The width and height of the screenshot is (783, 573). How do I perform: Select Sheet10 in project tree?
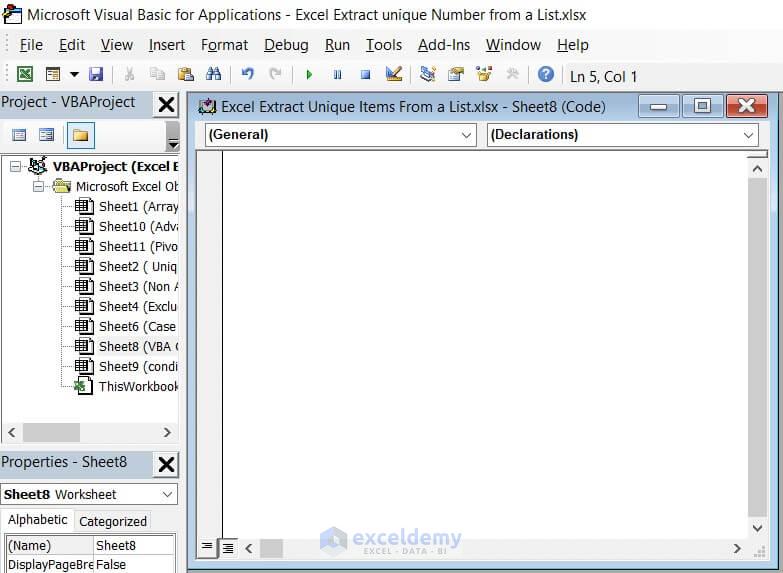click(126, 226)
